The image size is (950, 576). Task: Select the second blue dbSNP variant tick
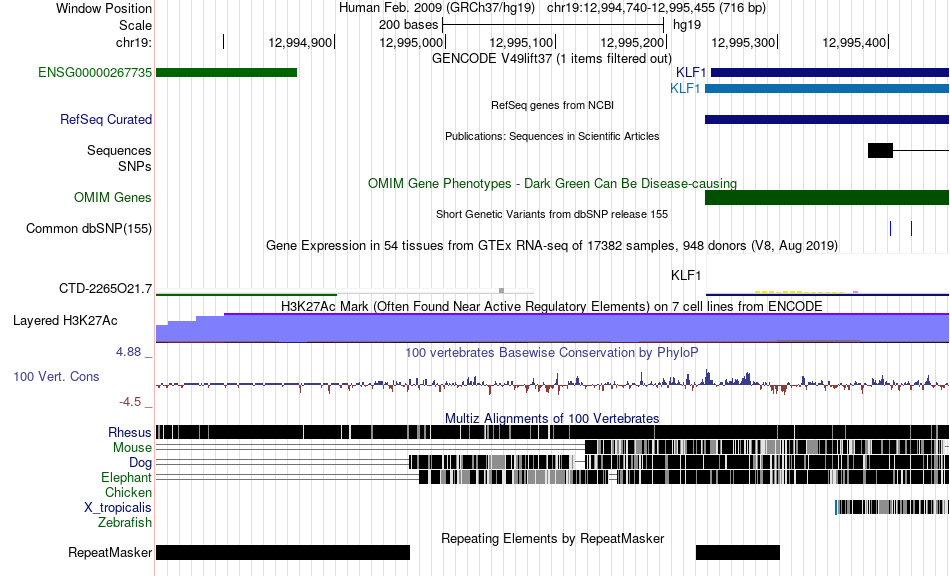tap(911, 228)
